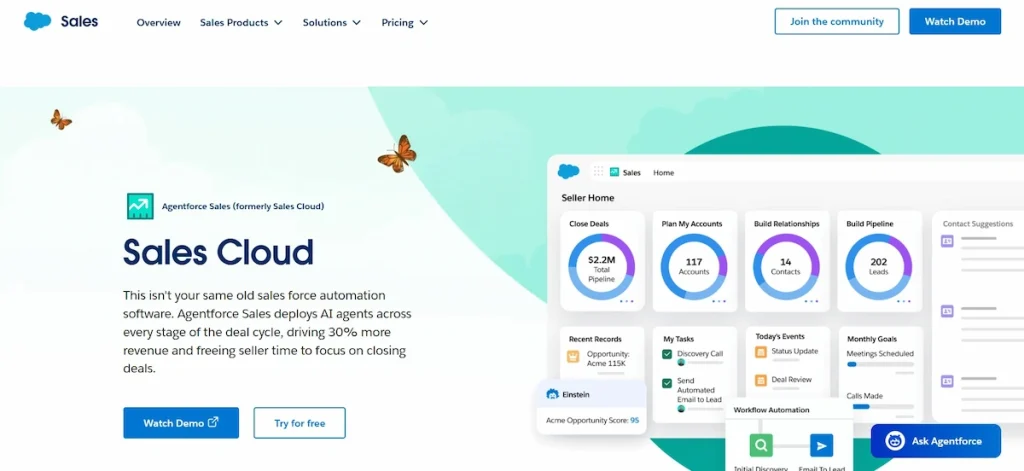Click the Contact Suggestions heading
This screenshot has width=1024, height=471.
pyautogui.click(x=978, y=223)
